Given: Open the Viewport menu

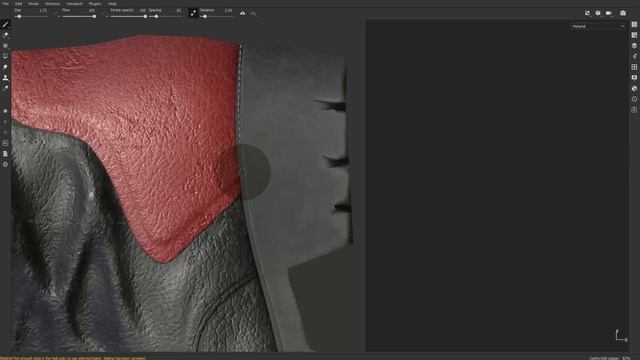Looking at the screenshot, I should pyautogui.click(x=74, y=4).
